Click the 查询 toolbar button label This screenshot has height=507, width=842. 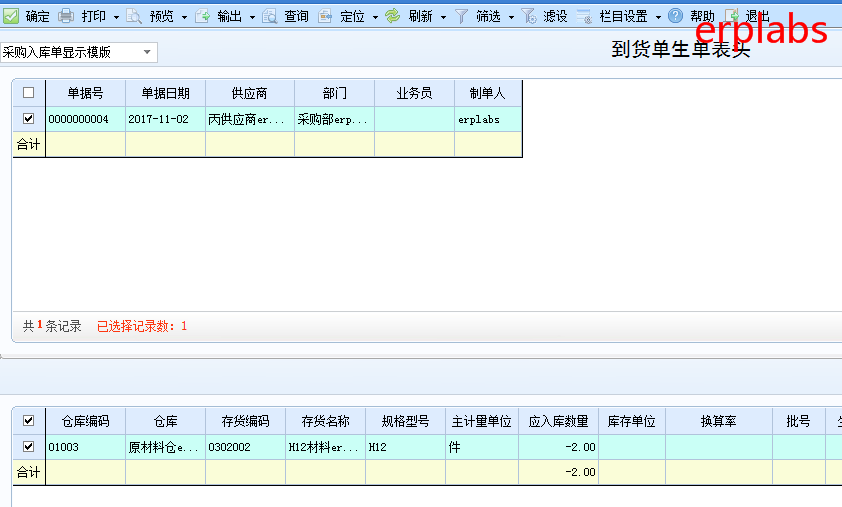tap(296, 17)
